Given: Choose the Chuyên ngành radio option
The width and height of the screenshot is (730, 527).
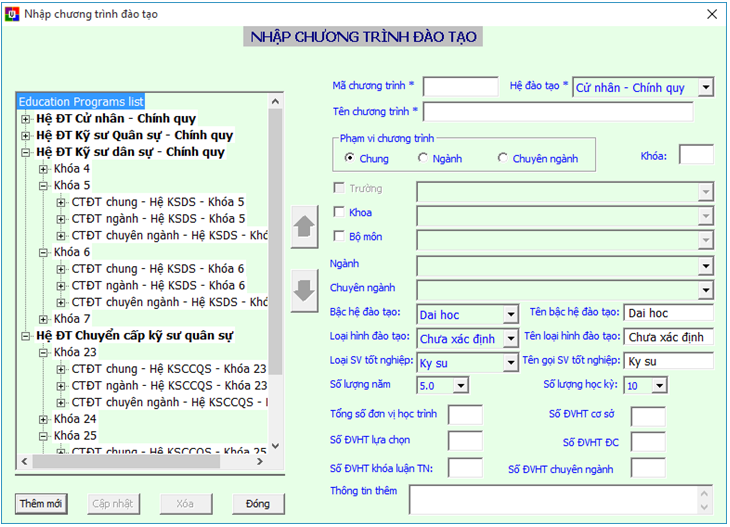Looking at the screenshot, I should pyautogui.click(x=503, y=158).
